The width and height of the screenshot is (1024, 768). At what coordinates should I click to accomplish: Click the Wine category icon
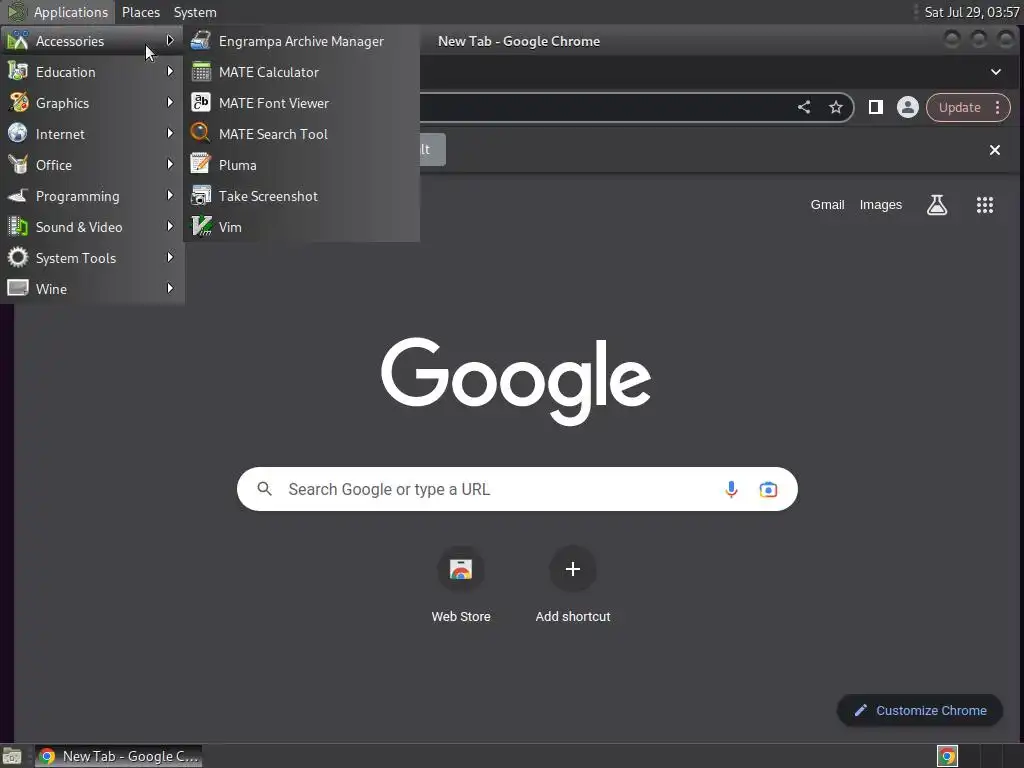pyautogui.click(x=18, y=288)
